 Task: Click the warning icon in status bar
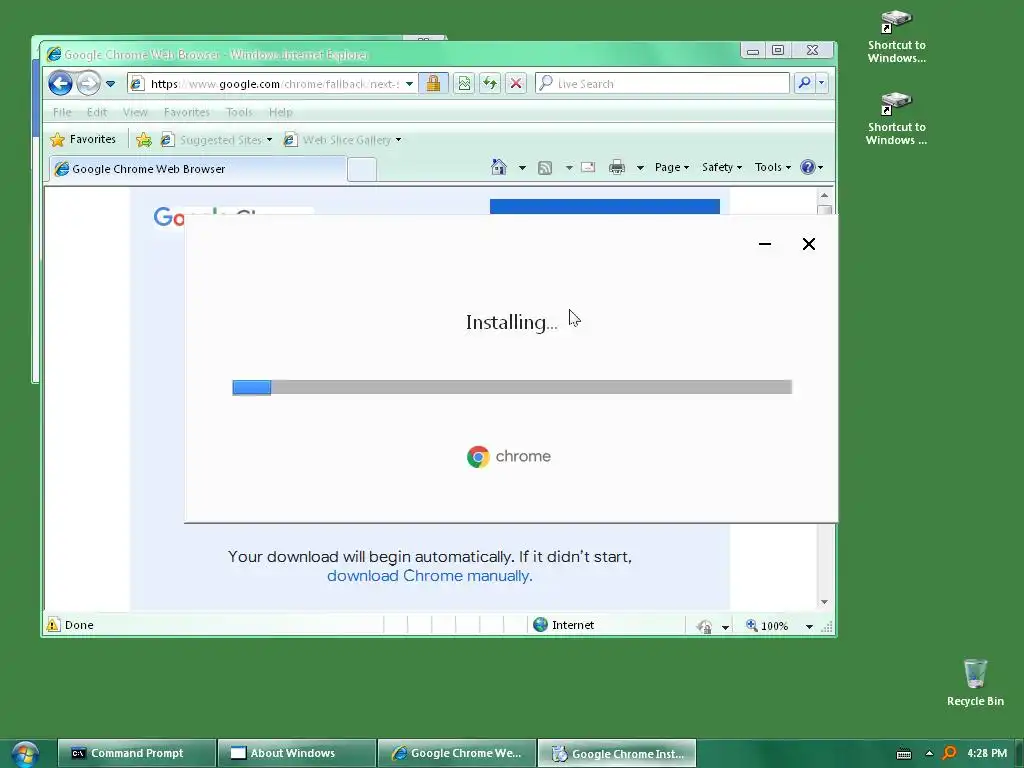(53, 625)
